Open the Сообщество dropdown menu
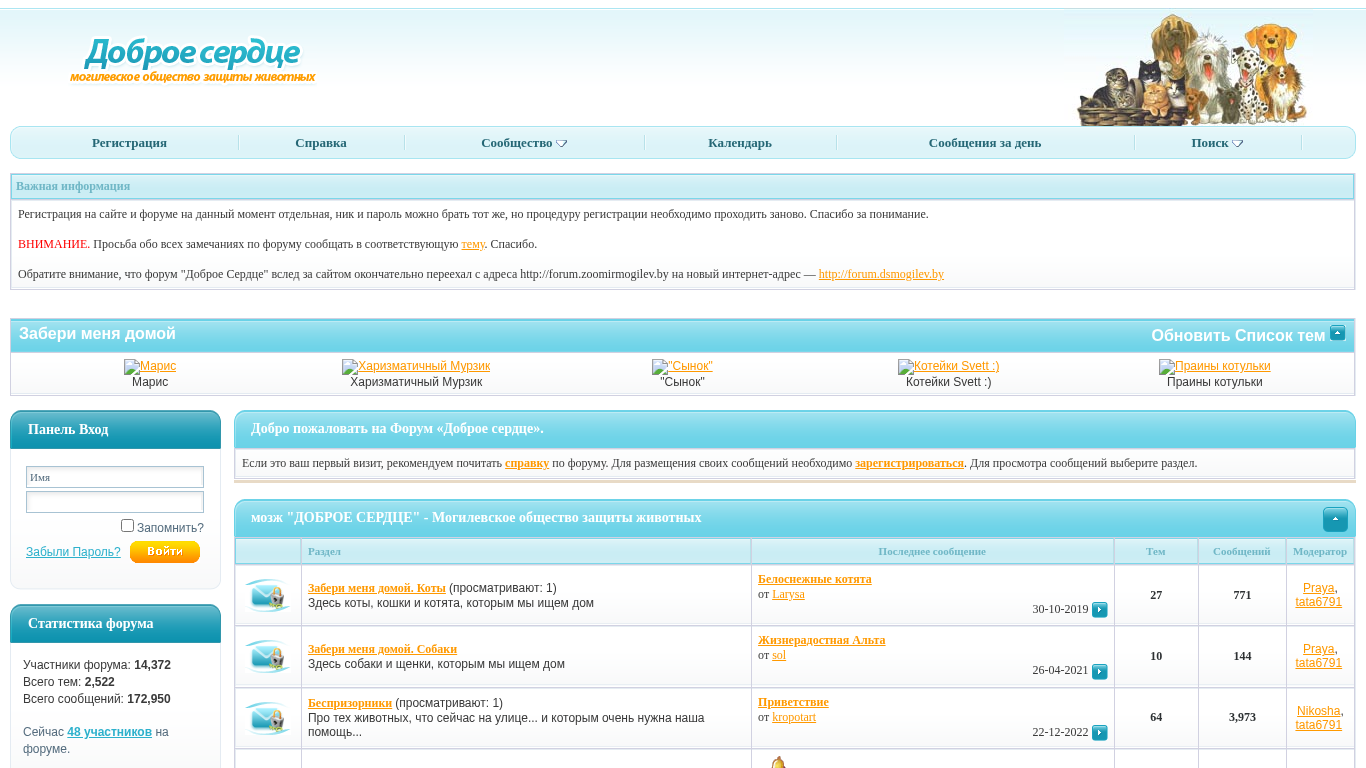Screen dimensions: 1366x768 coord(524,143)
